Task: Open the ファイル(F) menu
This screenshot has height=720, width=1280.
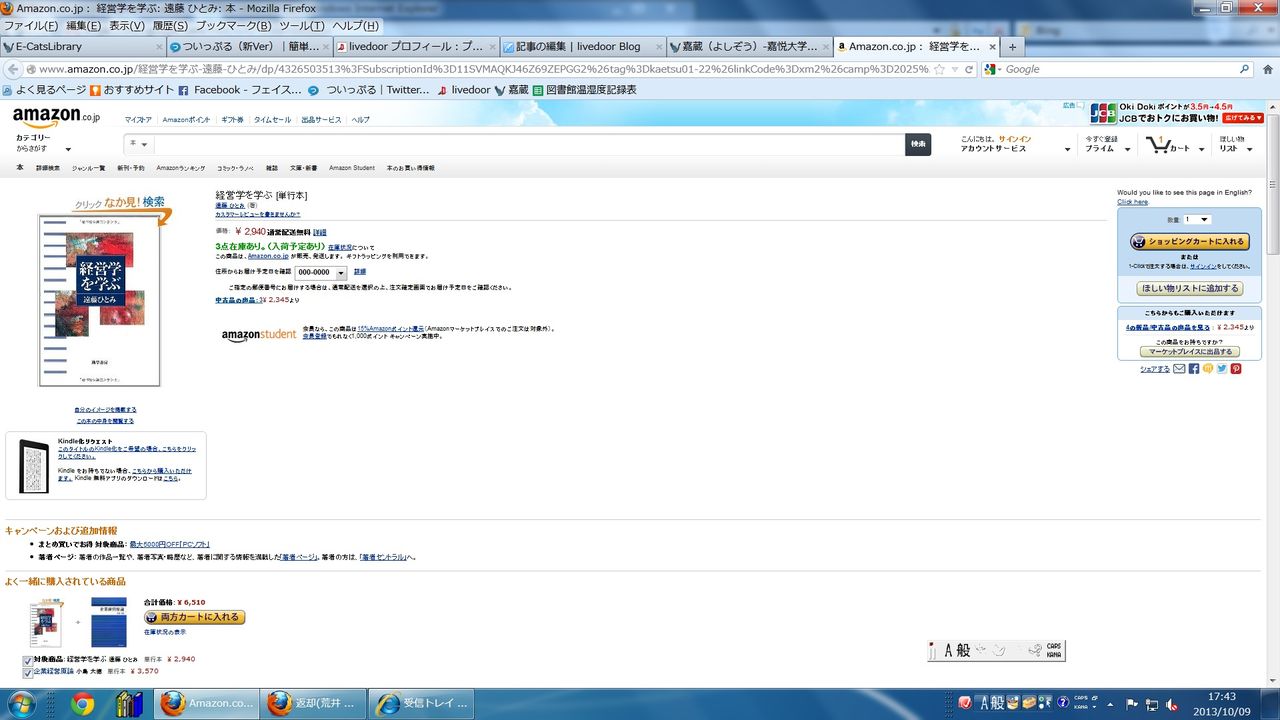Action: click(31, 26)
